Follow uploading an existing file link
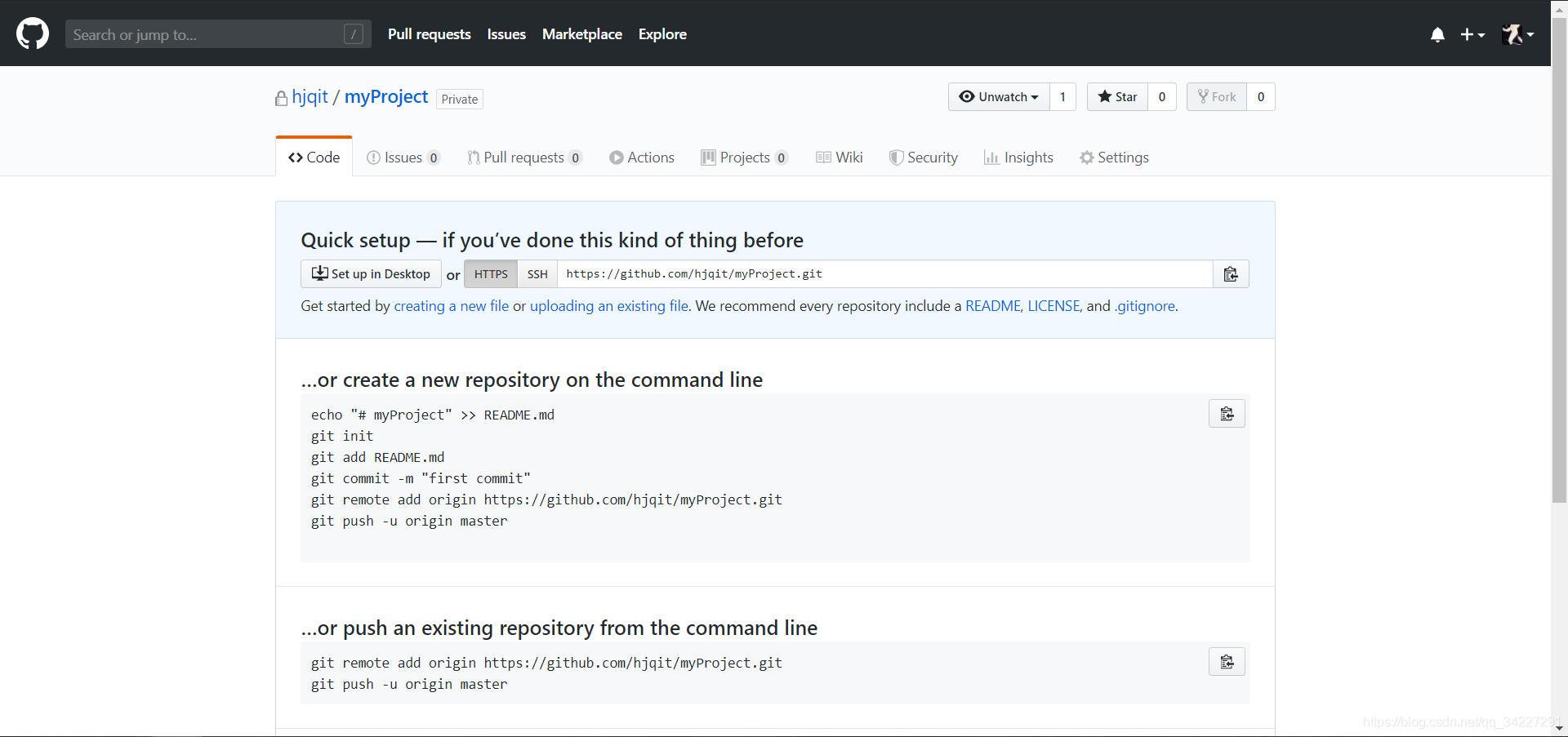The height and width of the screenshot is (737, 1568). coord(609,306)
